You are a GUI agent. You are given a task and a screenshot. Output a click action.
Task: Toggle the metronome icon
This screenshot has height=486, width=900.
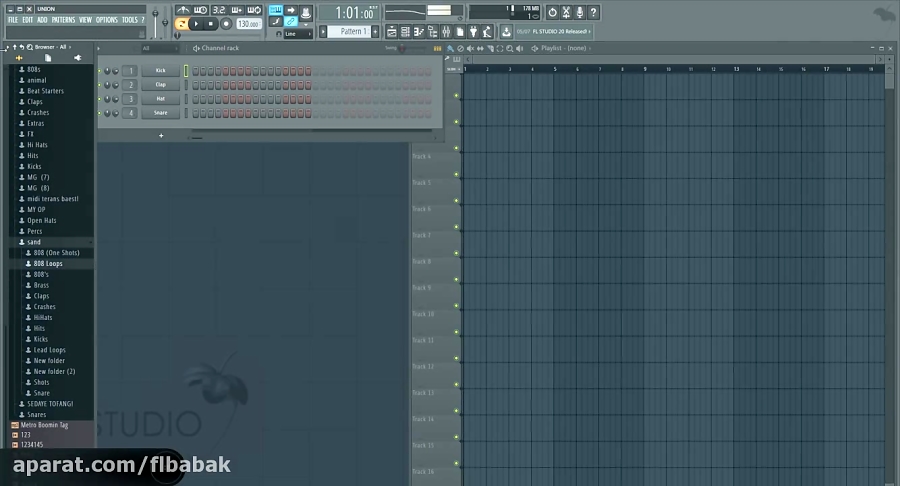[183, 10]
